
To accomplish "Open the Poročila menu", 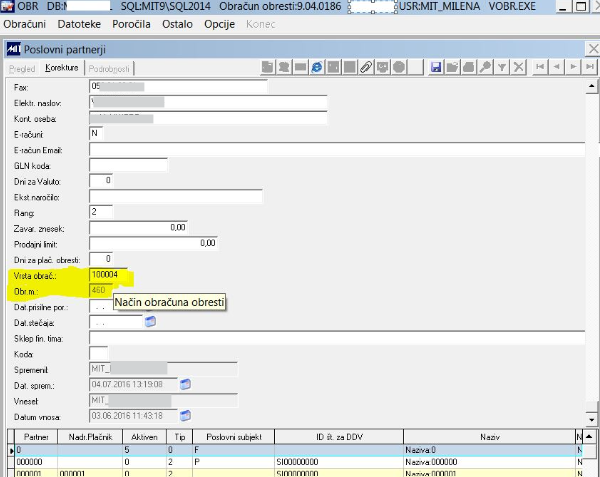I will click(131, 24).
